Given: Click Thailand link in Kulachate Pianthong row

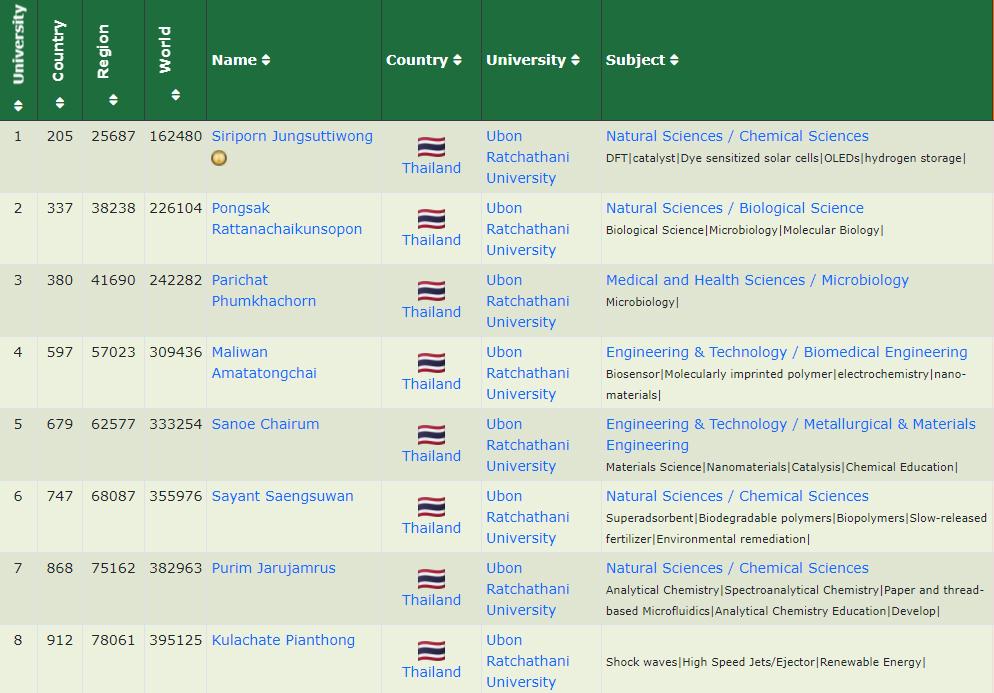Looking at the screenshot, I should coord(431,672).
